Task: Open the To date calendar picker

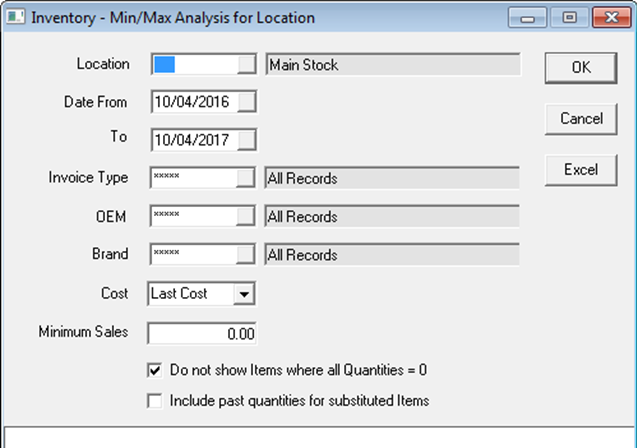Action: [246, 140]
